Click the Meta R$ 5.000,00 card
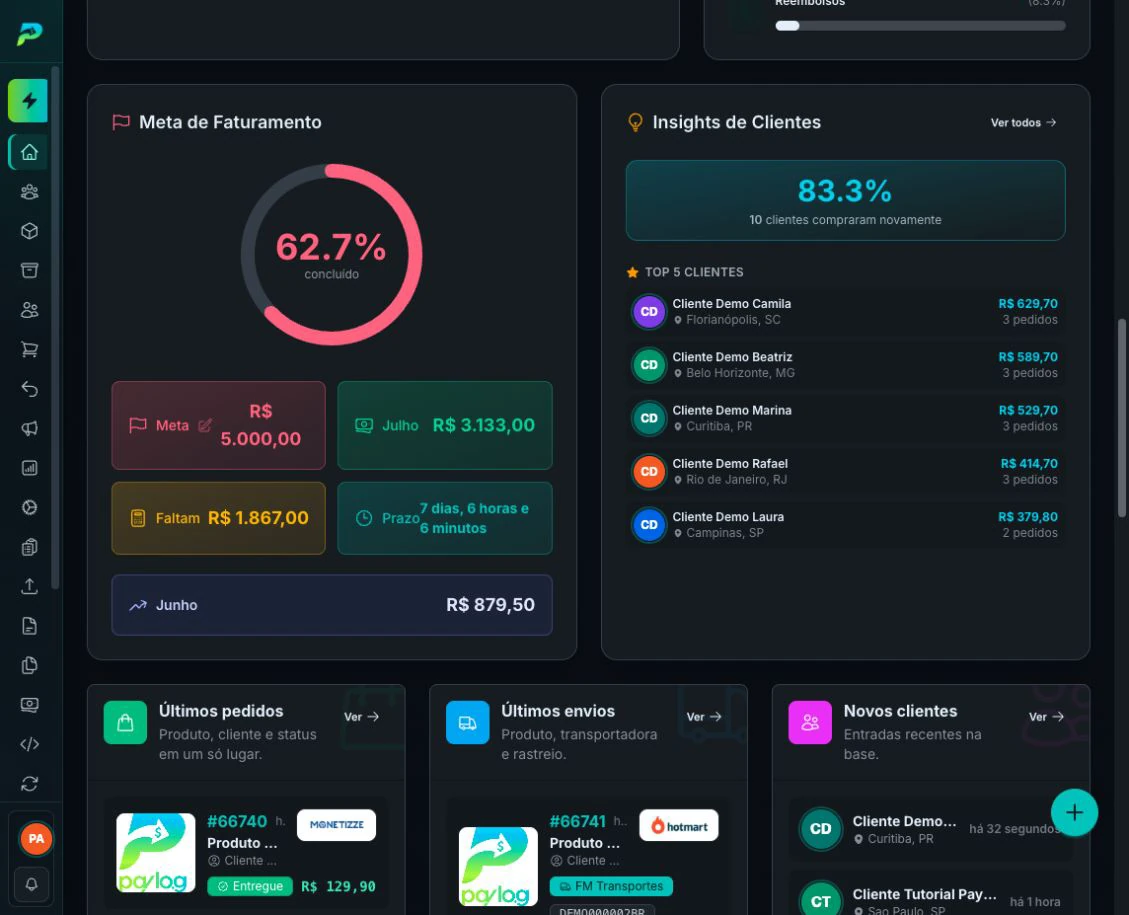1129x915 pixels. click(218, 425)
